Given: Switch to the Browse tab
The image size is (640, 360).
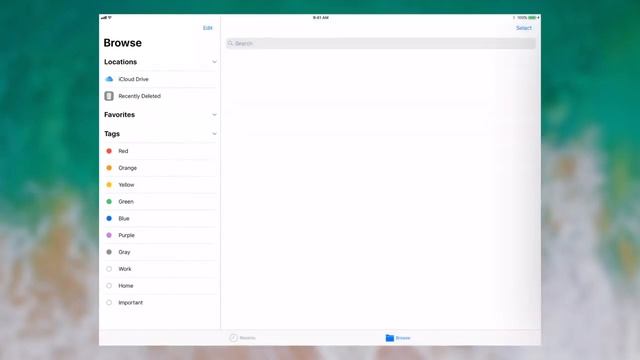Looking at the screenshot, I should [x=398, y=338].
